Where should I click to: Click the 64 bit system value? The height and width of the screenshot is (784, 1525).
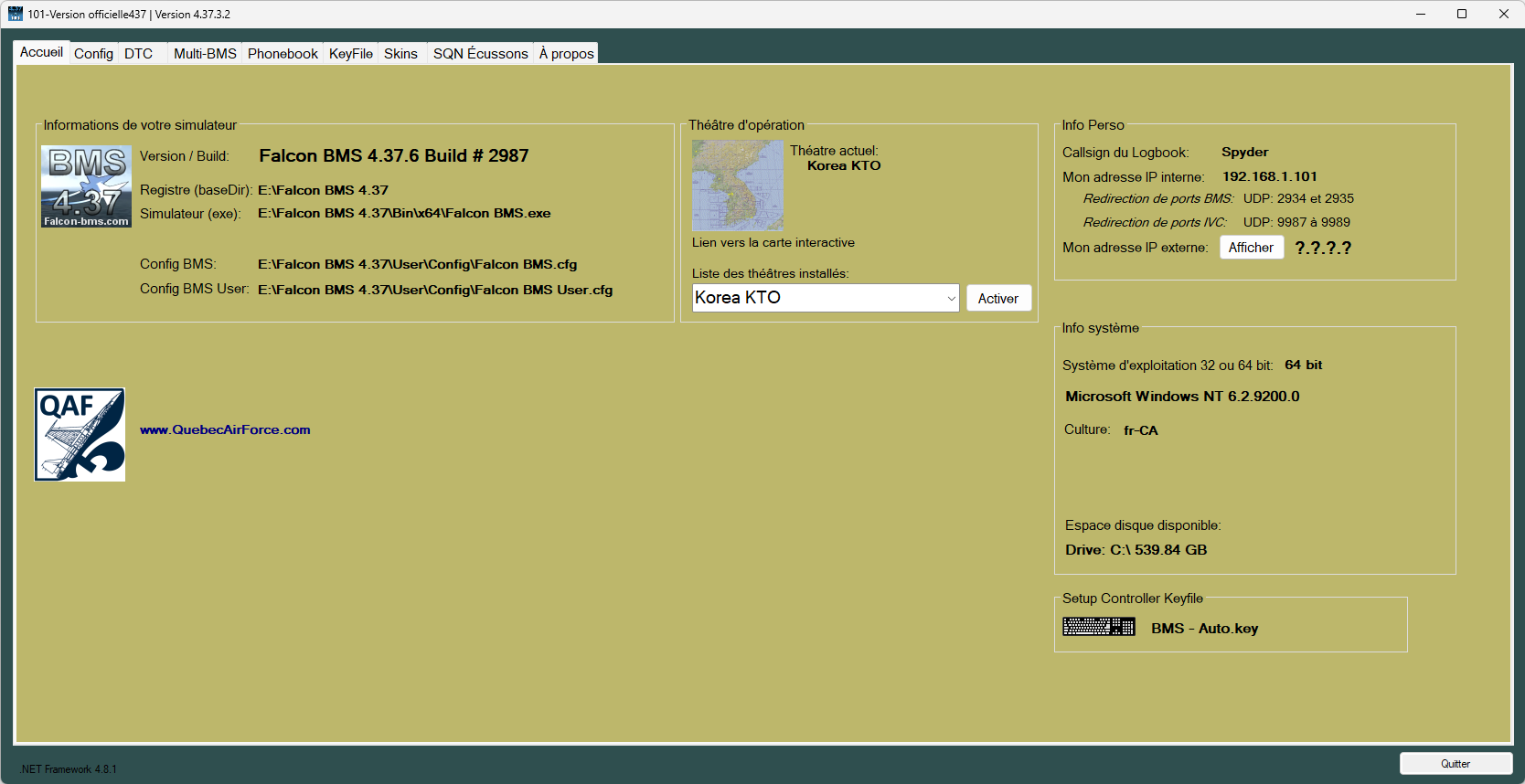(x=1304, y=365)
